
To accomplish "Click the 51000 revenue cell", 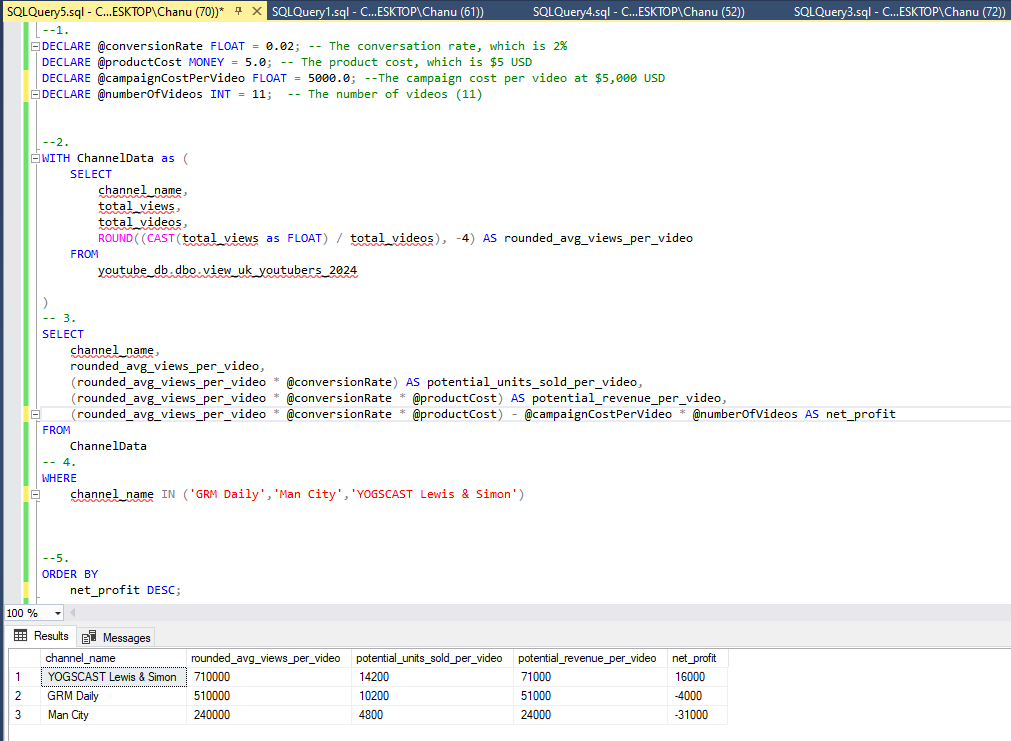I will coord(591,696).
